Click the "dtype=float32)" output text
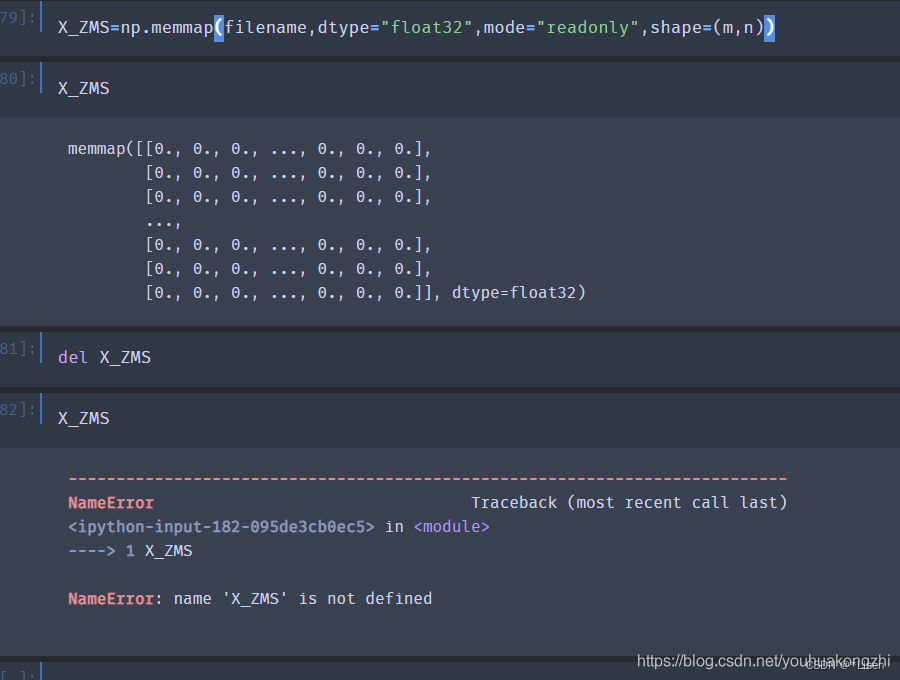The height and width of the screenshot is (680, 900). coord(519,293)
